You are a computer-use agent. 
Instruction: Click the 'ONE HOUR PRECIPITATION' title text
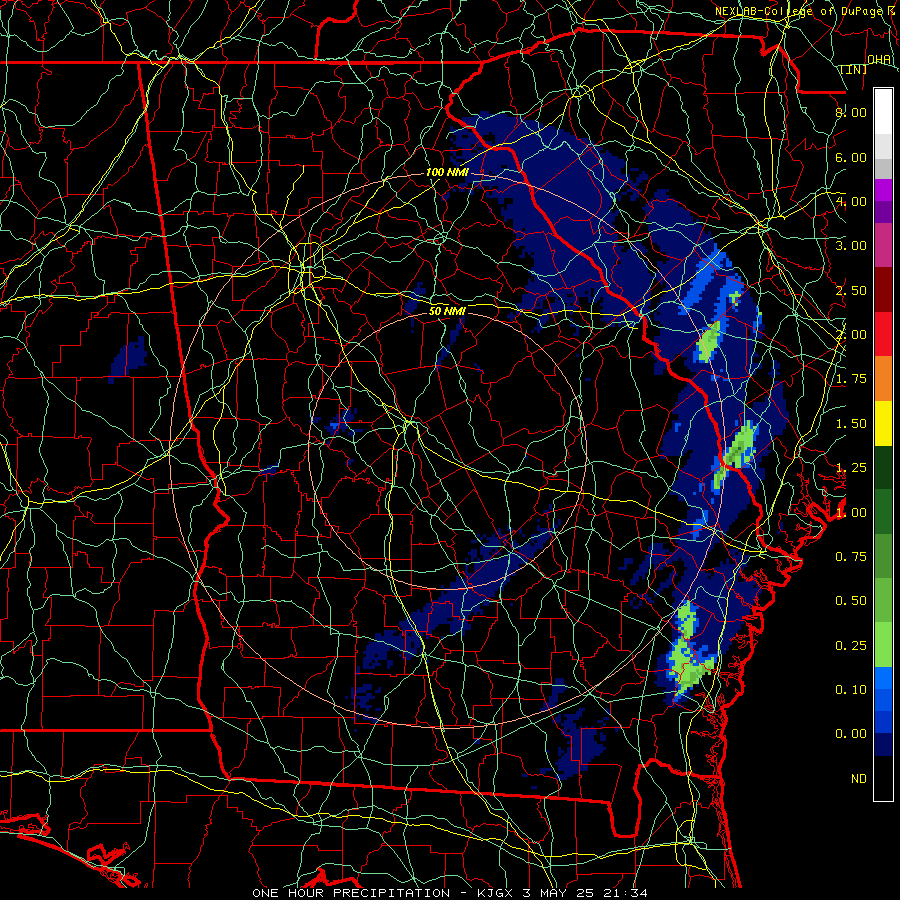tap(351, 893)
